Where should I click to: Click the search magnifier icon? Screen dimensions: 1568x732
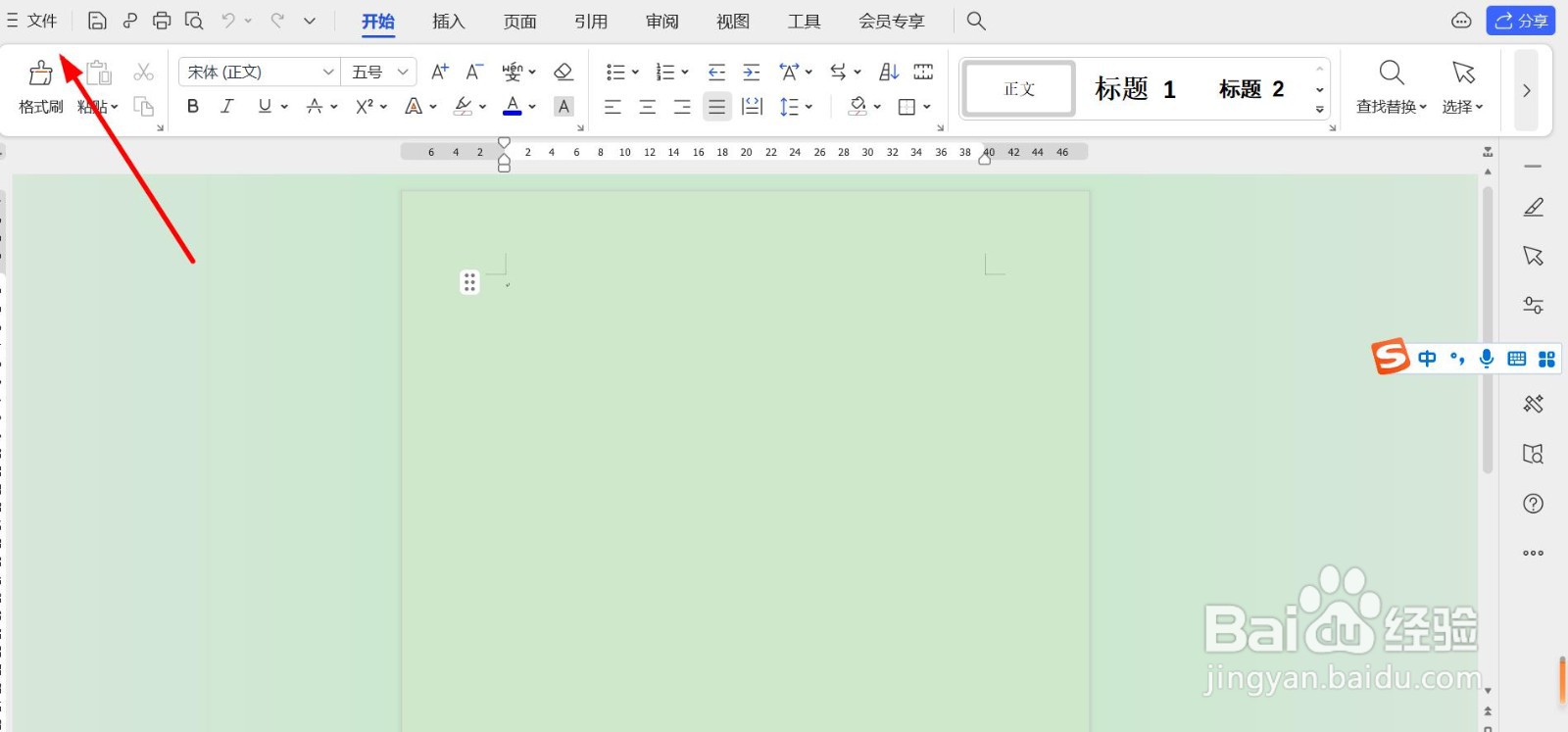[x=976, y=21]
